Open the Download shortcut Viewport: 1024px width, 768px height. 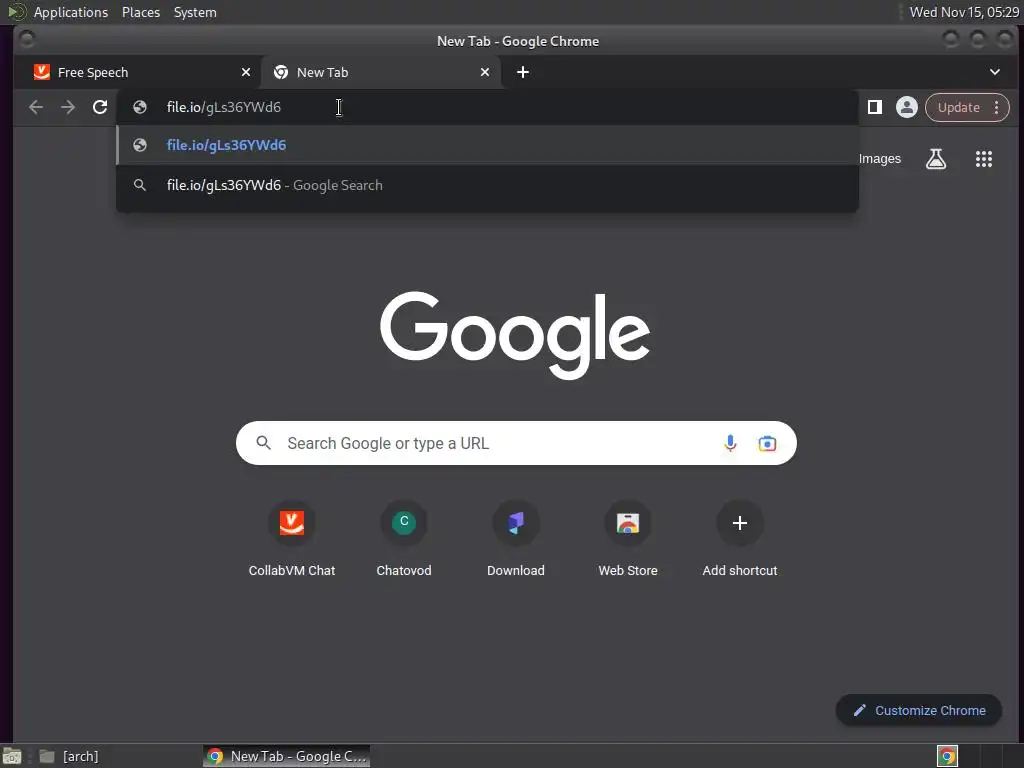[x=516, y=539]
